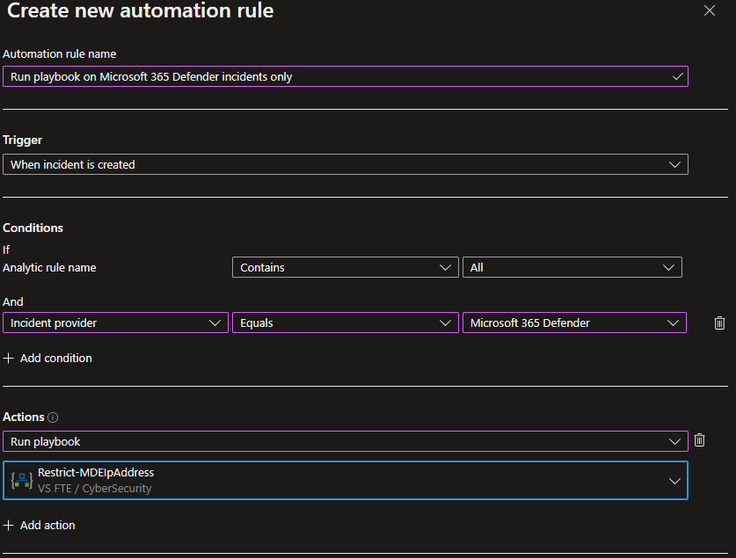Expand the Restrict-MDEIpAddress playbook selector chevron
736x558 pixels.
[673, 481]
